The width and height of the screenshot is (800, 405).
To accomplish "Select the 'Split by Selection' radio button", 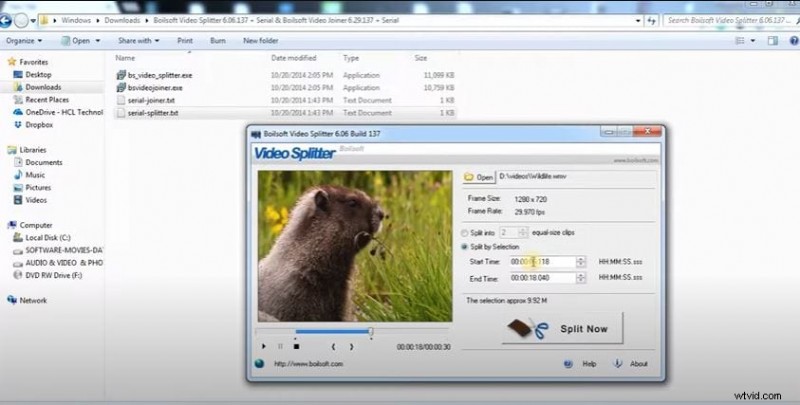I will 464,247.
